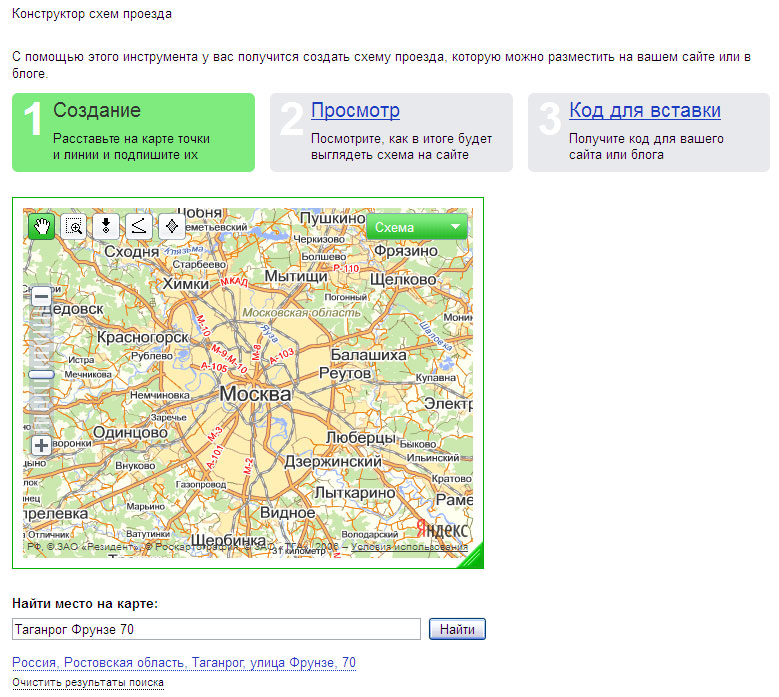
Task: Click the Красногорск label on the map
Action: (143, 337)
